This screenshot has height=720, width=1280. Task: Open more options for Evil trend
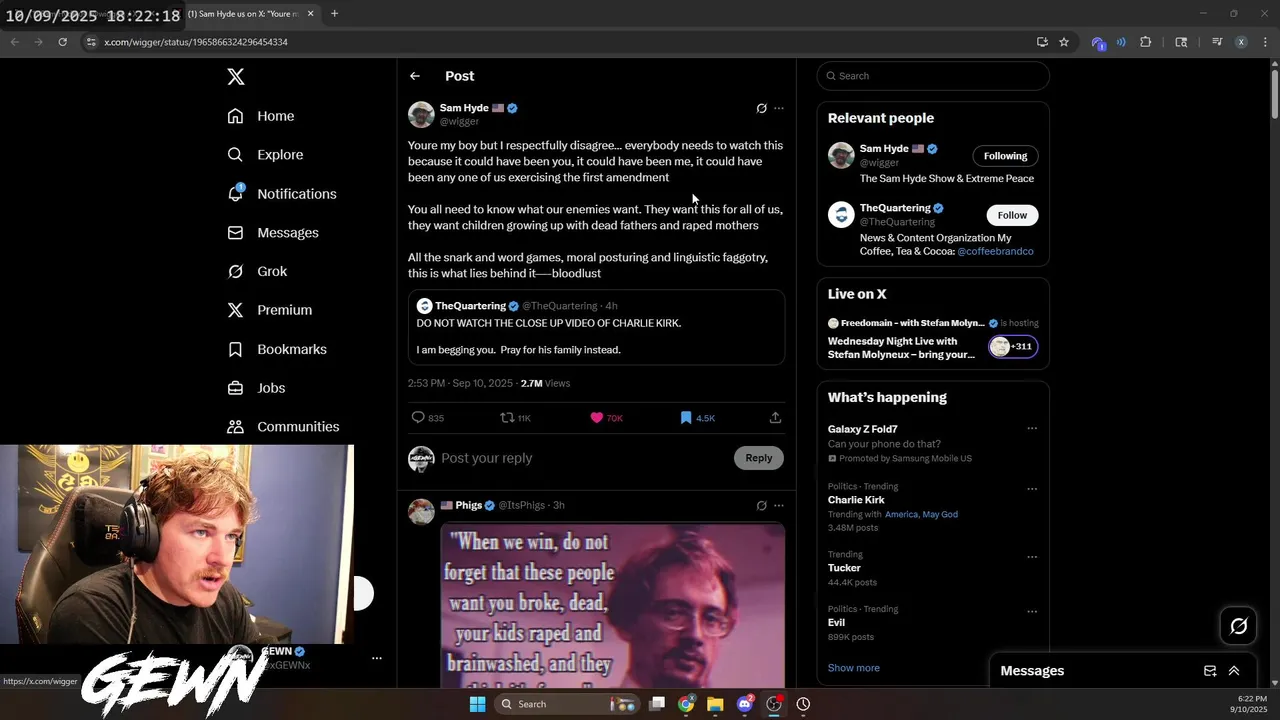point(1032,611)
